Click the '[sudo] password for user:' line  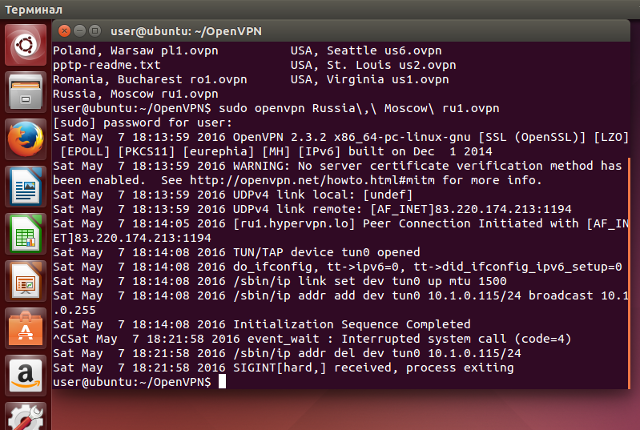pyautogui.click(x=142, y=123)
